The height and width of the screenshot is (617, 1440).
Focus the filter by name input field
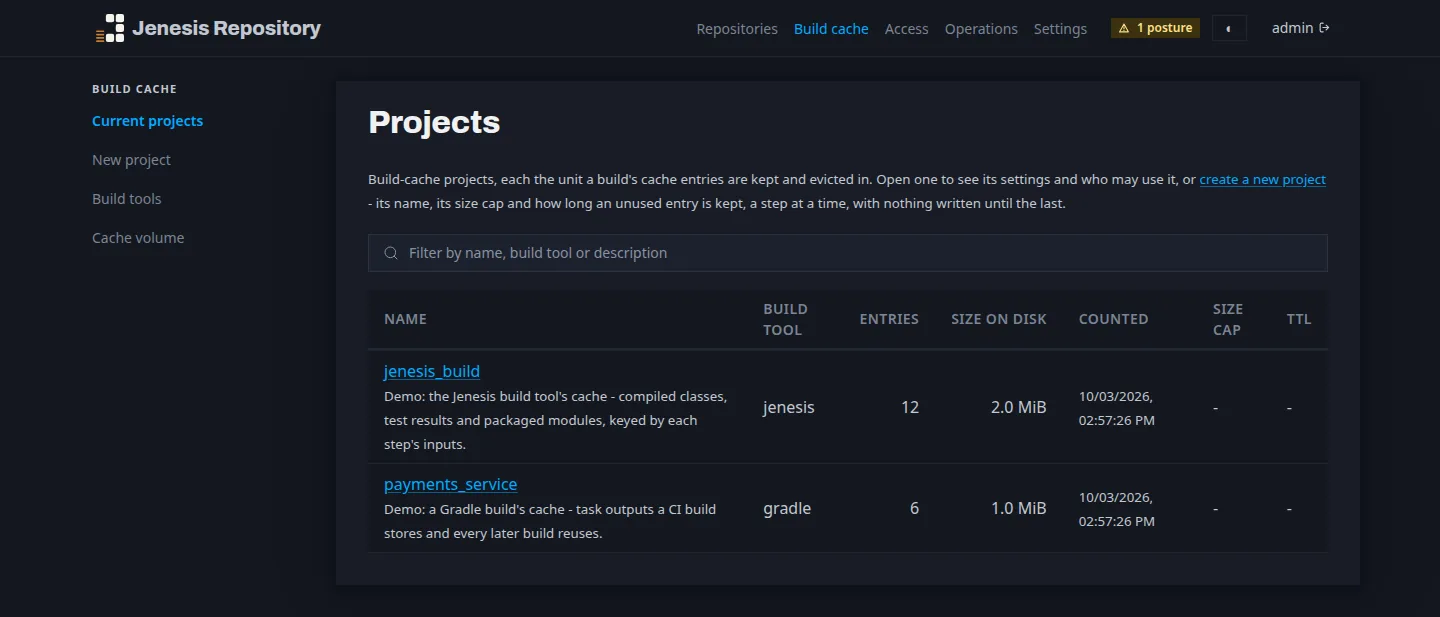coord(848,253)
